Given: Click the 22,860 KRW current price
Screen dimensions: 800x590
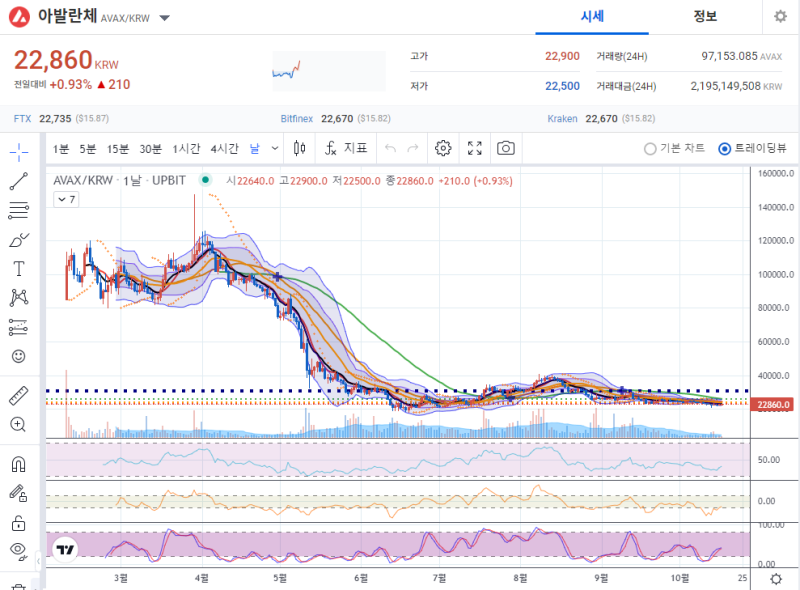Looking at the screenshot, I should point(66,60).
